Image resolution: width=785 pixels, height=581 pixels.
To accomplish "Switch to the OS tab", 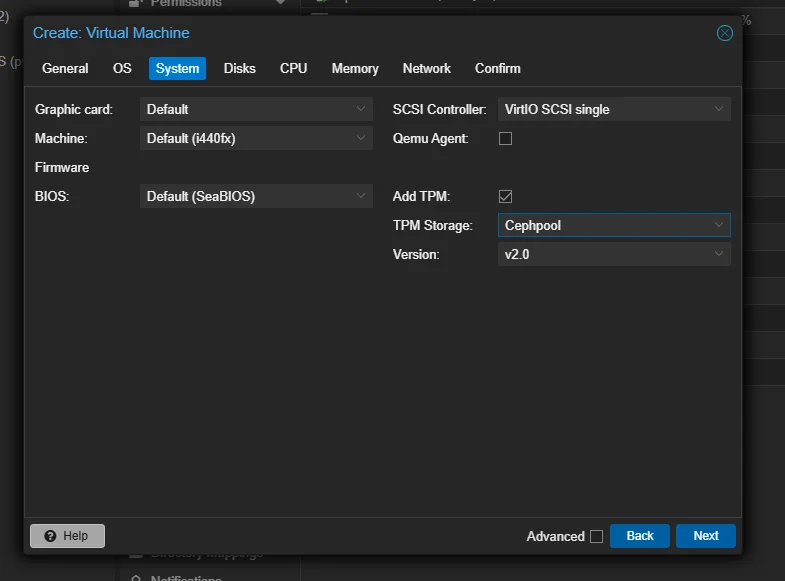I will click(122, 69).
